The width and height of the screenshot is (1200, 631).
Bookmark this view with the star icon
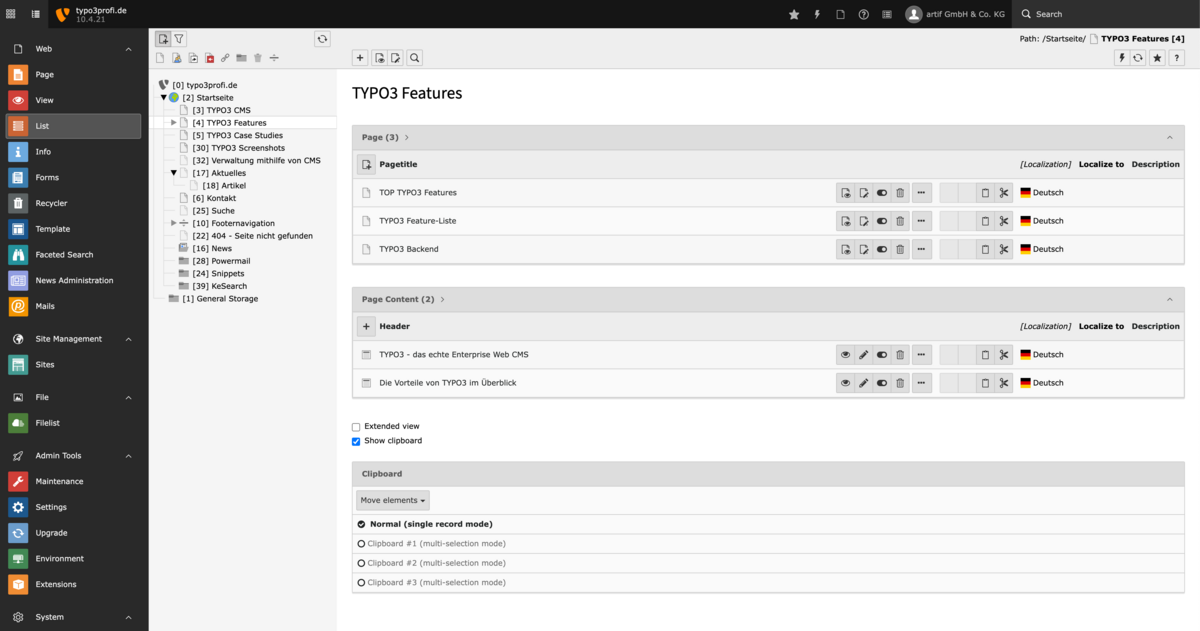click(x=1156, y=58)
